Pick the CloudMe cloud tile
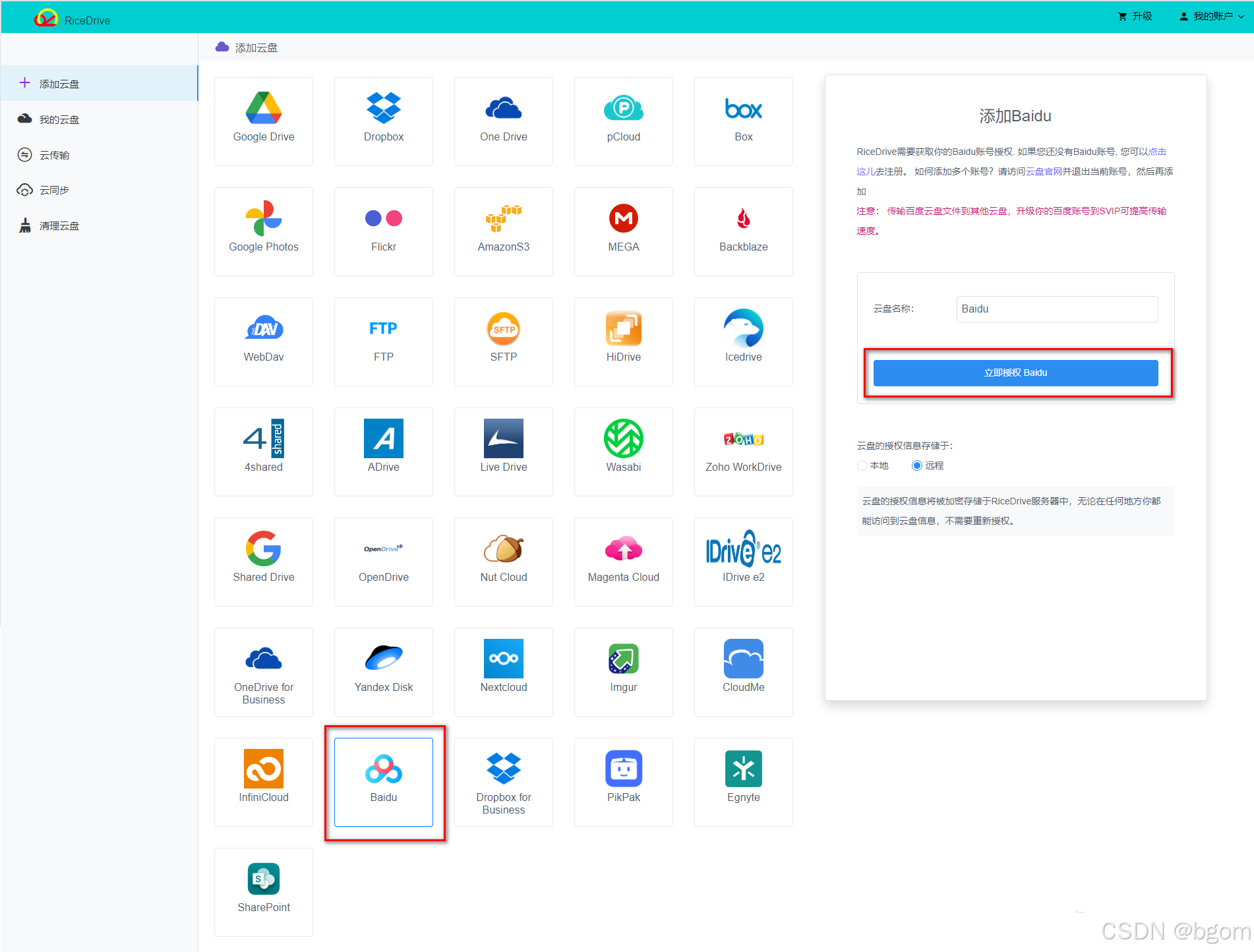 coord(744,672)
